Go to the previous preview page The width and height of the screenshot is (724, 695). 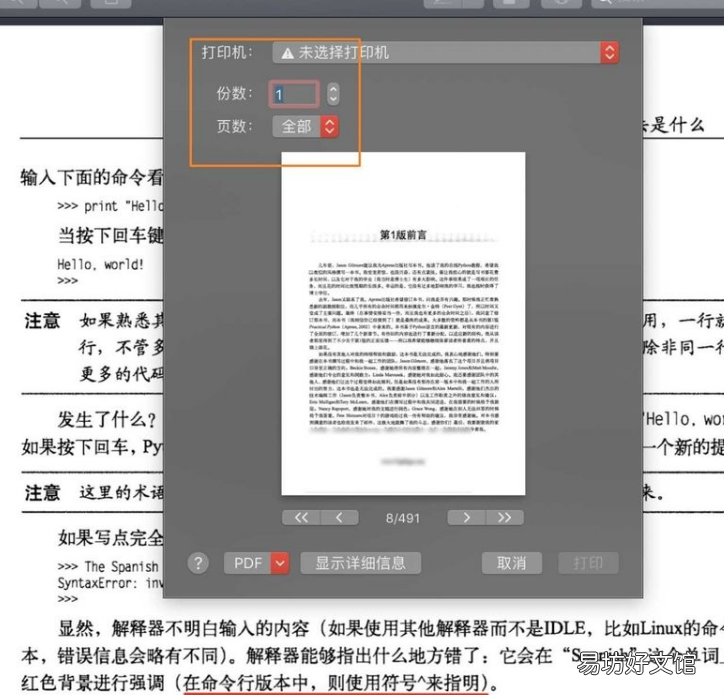(x=339, y=518)
